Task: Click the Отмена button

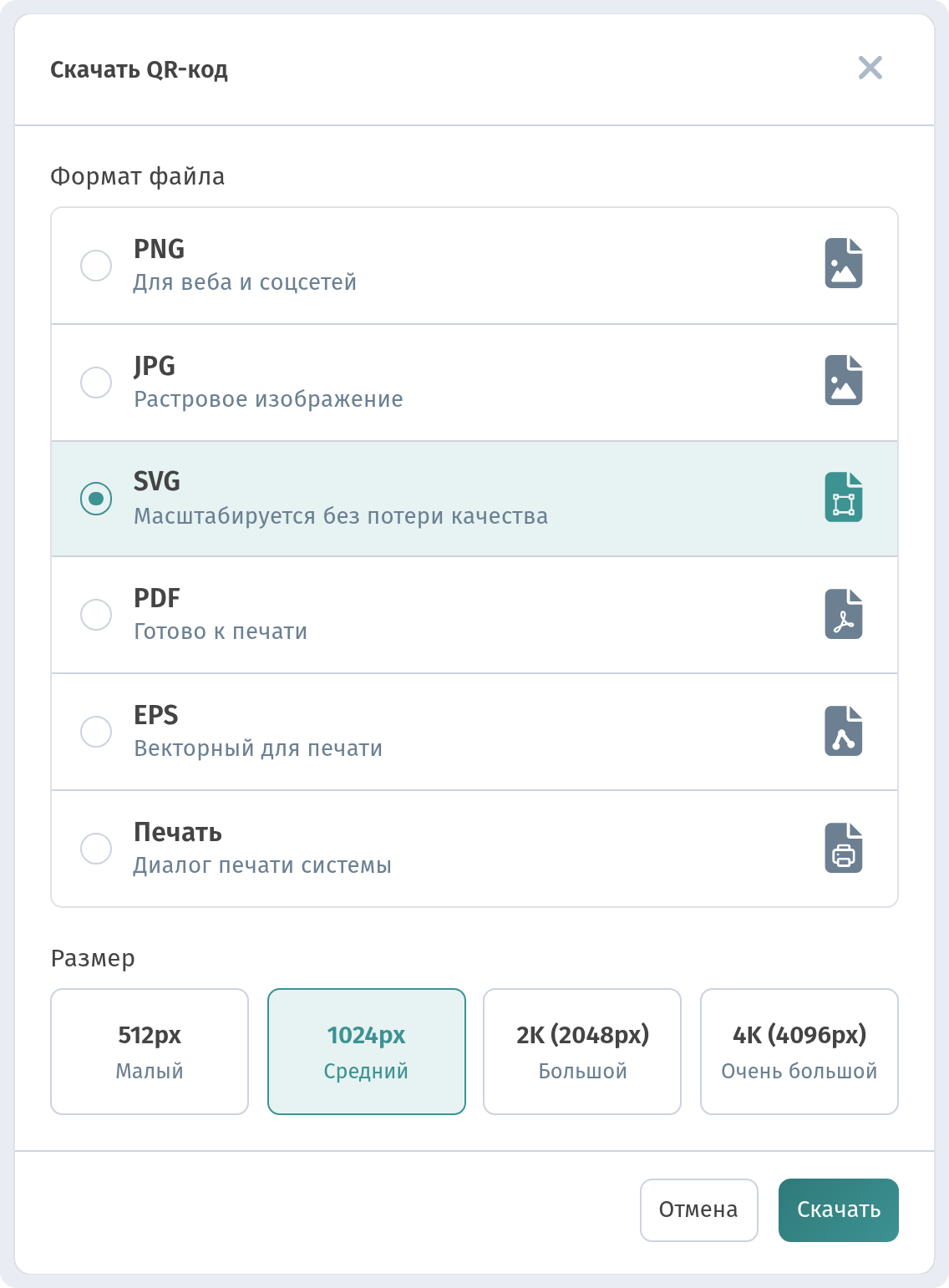Action: point(699,1210)
